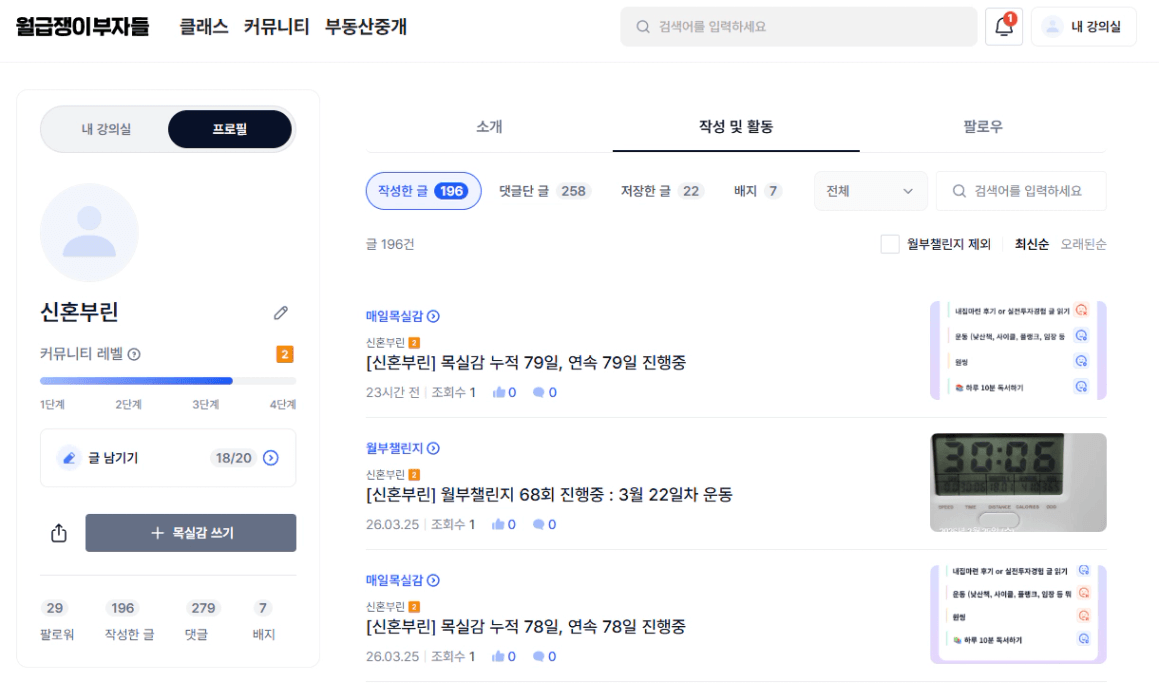
Task: Select the 댓글단 글 filter tab
Action: [544, 191]
